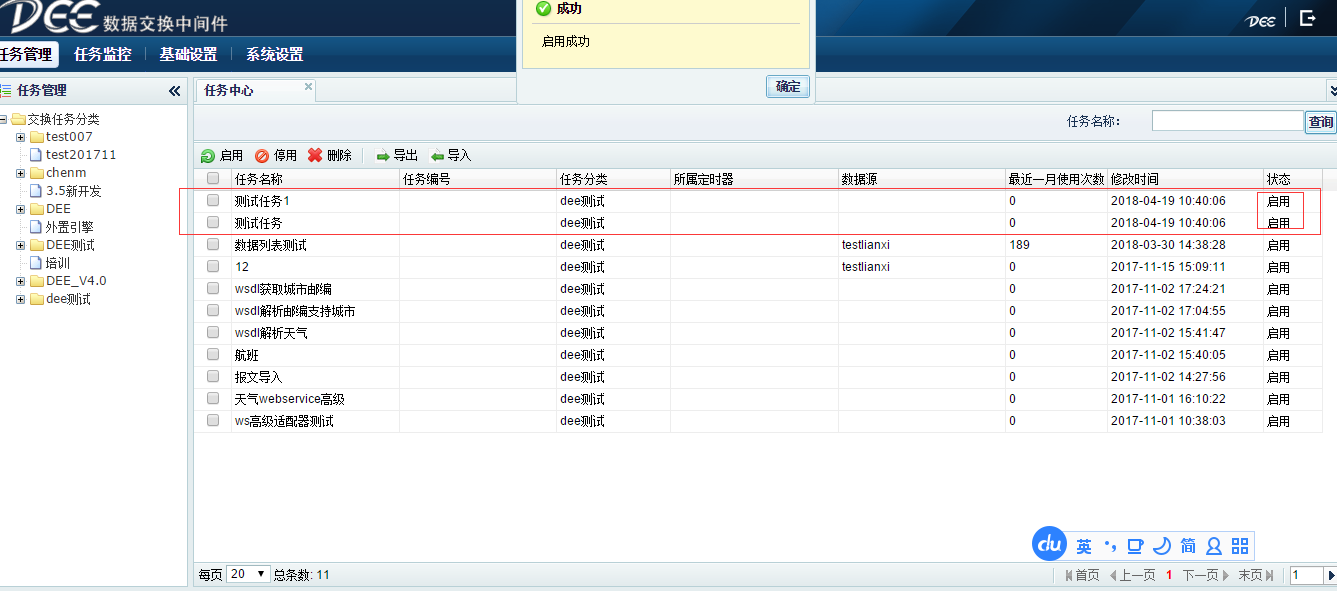Sort by 修改时间 column header
1337x591 pixels.
tap(1185, 179)
